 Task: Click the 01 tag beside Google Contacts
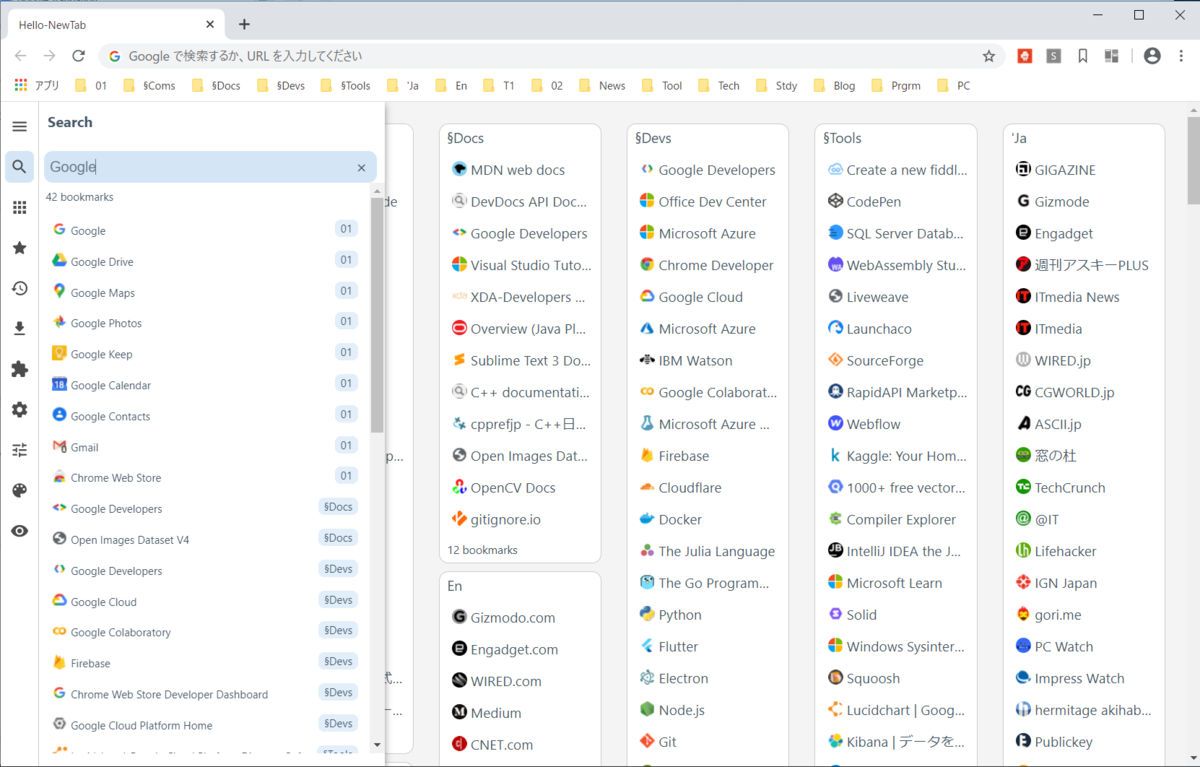point(346,414)
